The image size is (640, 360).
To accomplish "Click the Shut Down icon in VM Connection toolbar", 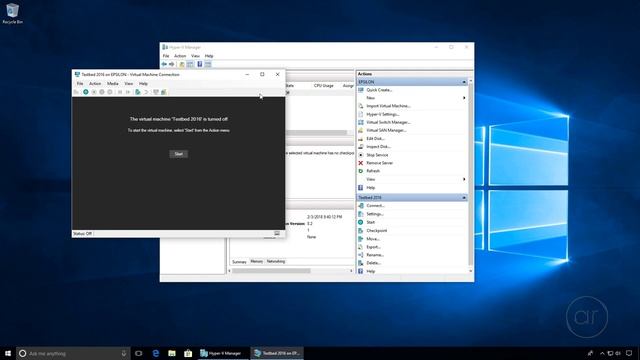I will click(x=102, y=92).
